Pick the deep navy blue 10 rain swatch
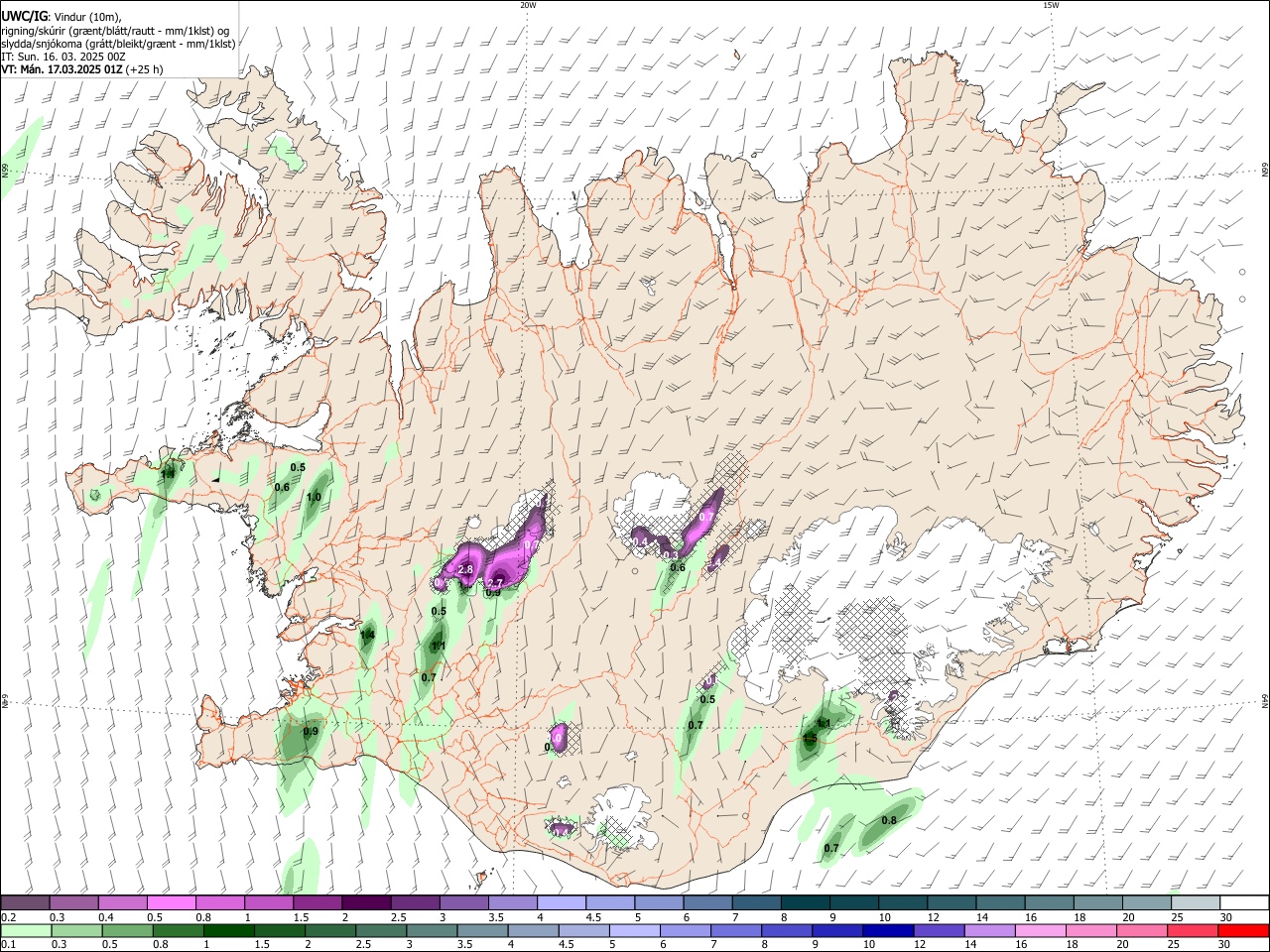 [x=888, y=930]
